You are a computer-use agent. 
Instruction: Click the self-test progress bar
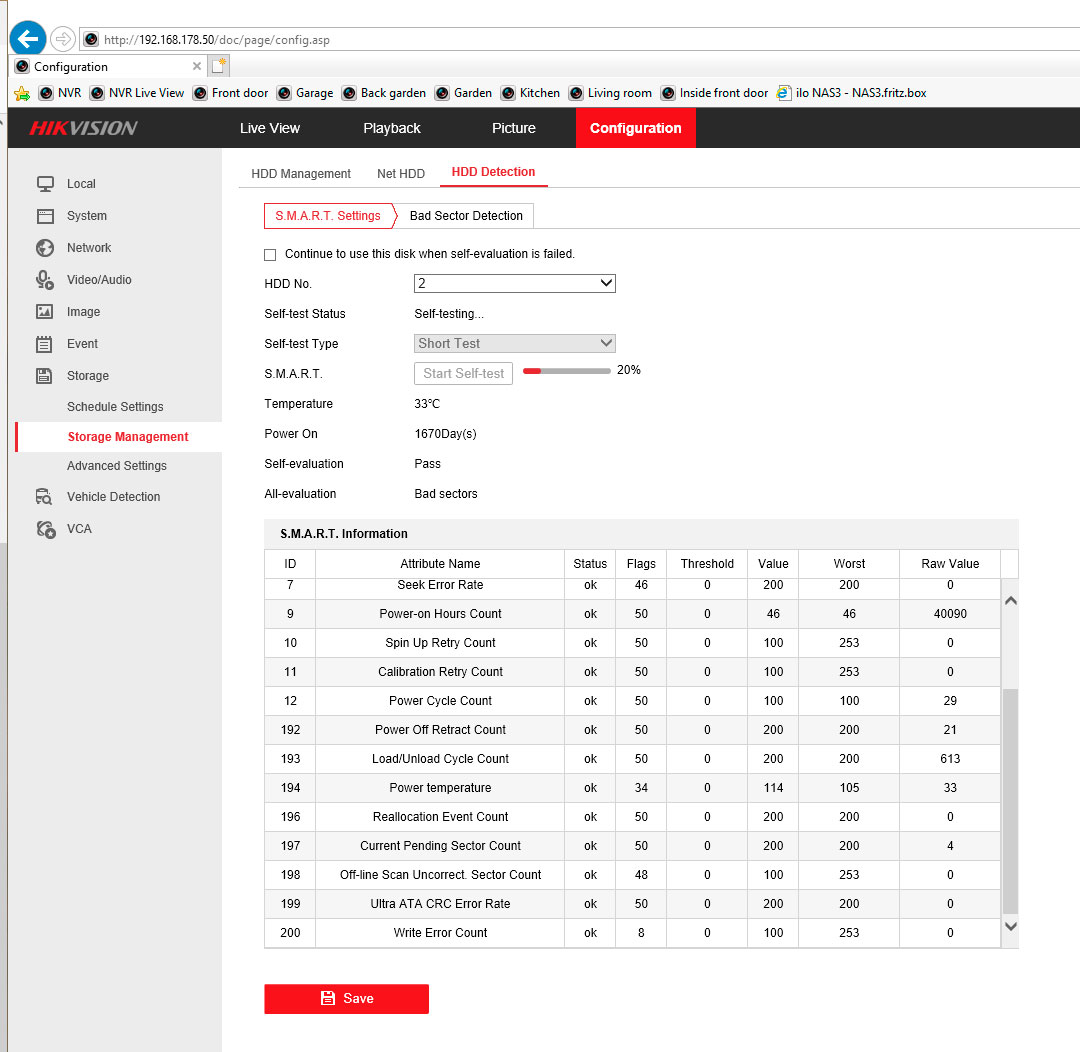pos(566,371)
